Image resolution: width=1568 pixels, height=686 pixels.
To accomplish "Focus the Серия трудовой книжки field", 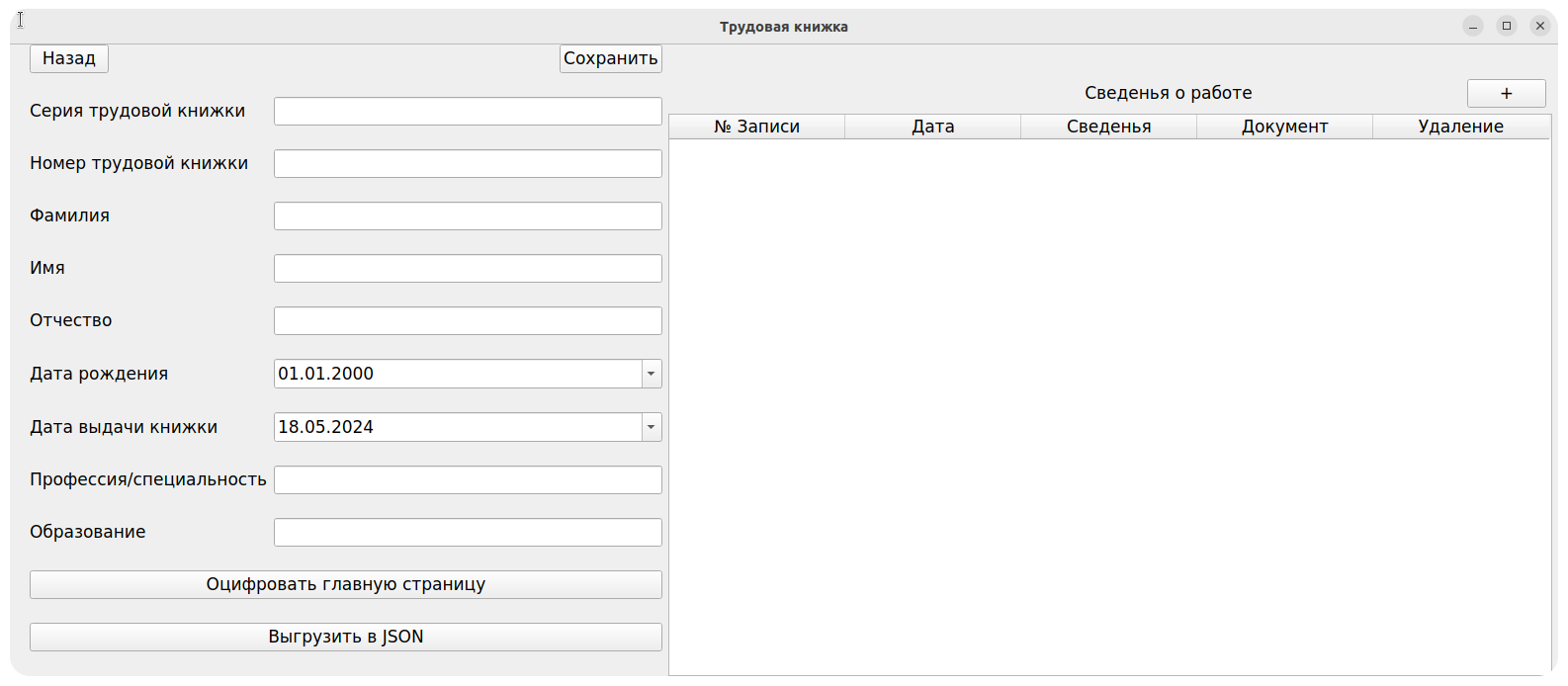I will [x=468, y=111].
